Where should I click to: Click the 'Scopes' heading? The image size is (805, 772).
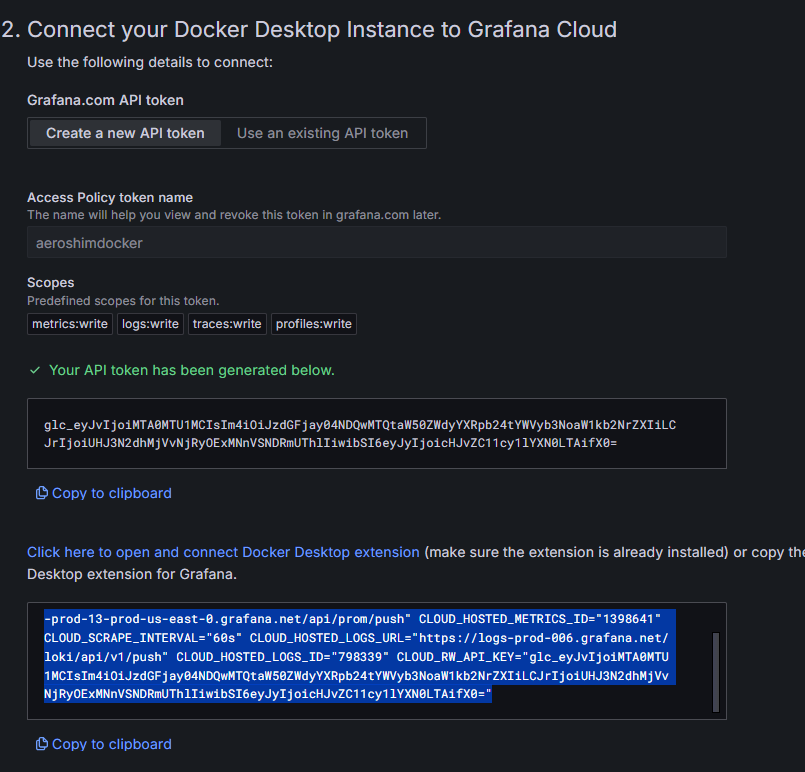(50, 283)
